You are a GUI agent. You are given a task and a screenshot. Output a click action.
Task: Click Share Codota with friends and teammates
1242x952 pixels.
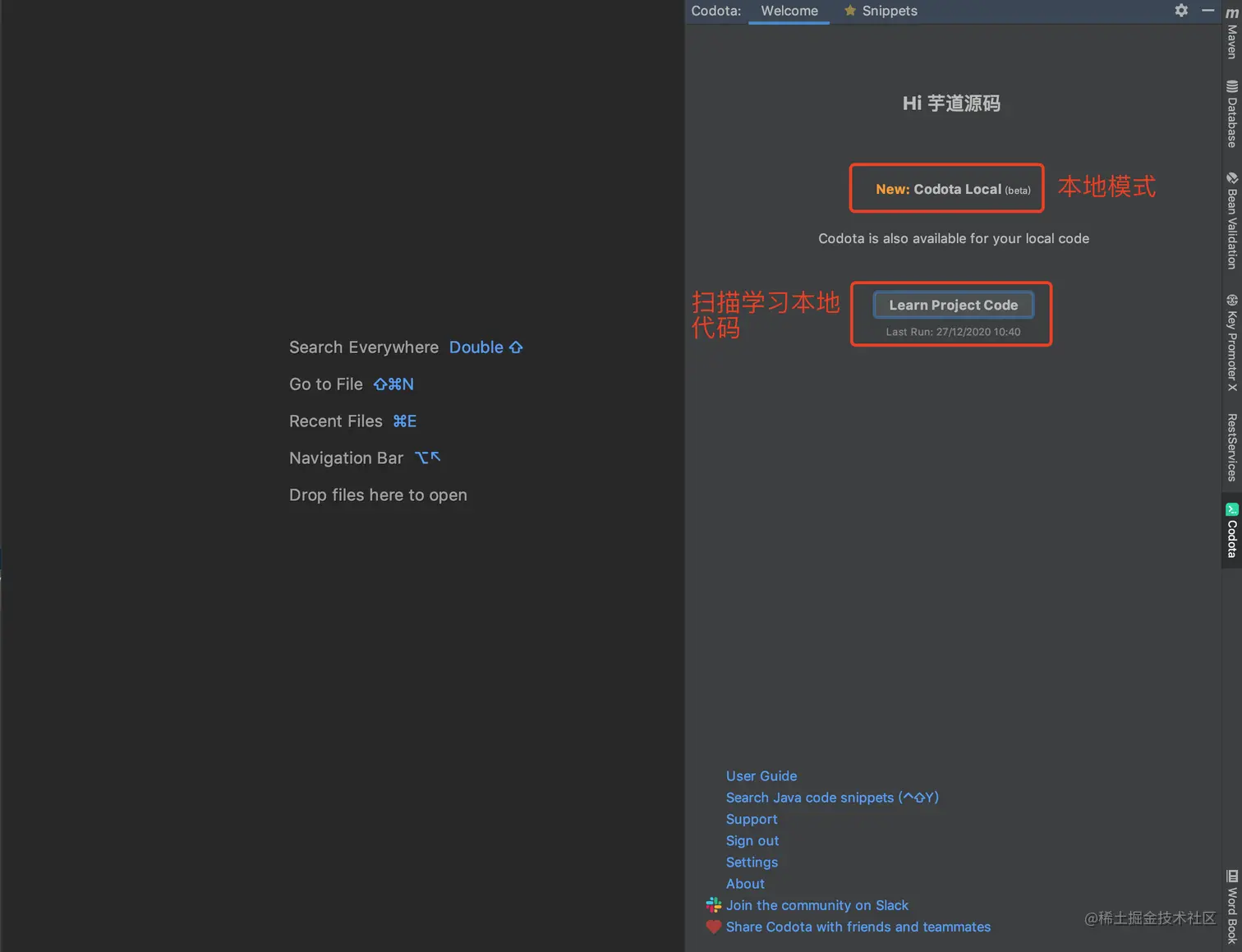tap(858, 927)
